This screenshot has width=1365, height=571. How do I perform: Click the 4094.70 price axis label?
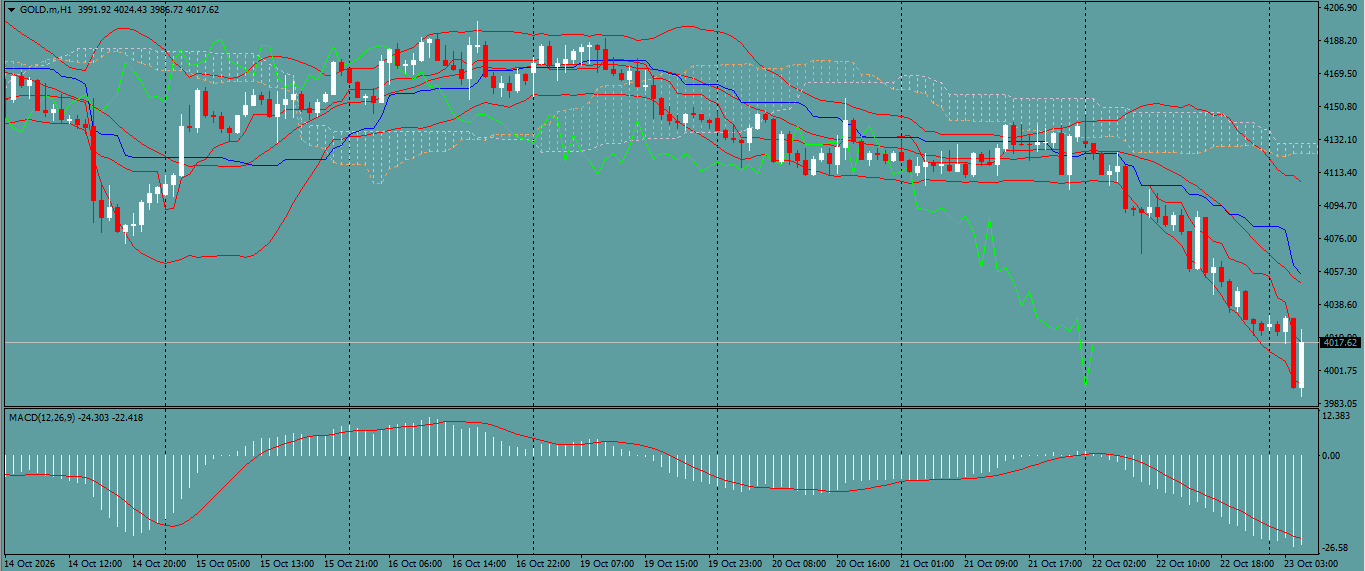click(x=1339, y=206)
